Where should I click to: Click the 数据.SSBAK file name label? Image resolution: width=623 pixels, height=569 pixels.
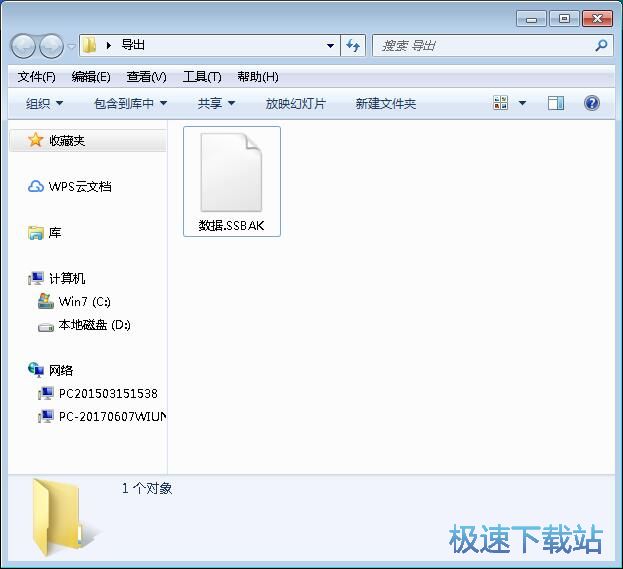pos(232,226)
